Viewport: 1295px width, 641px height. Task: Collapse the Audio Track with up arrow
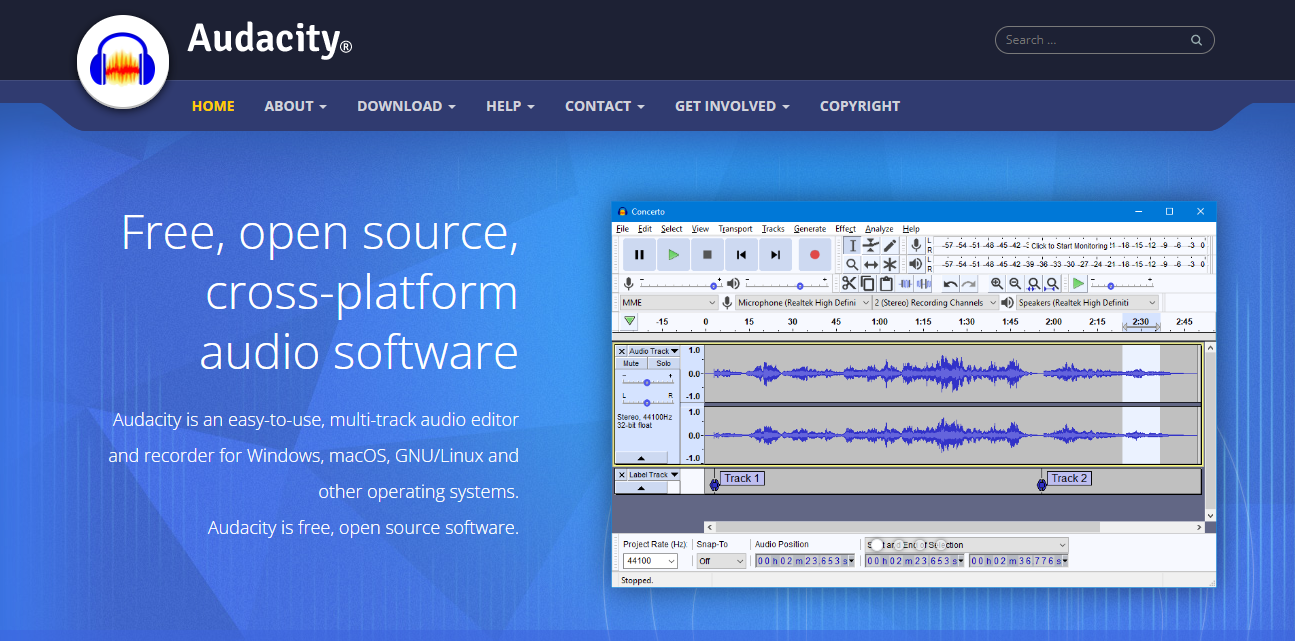tap(641, 458)
